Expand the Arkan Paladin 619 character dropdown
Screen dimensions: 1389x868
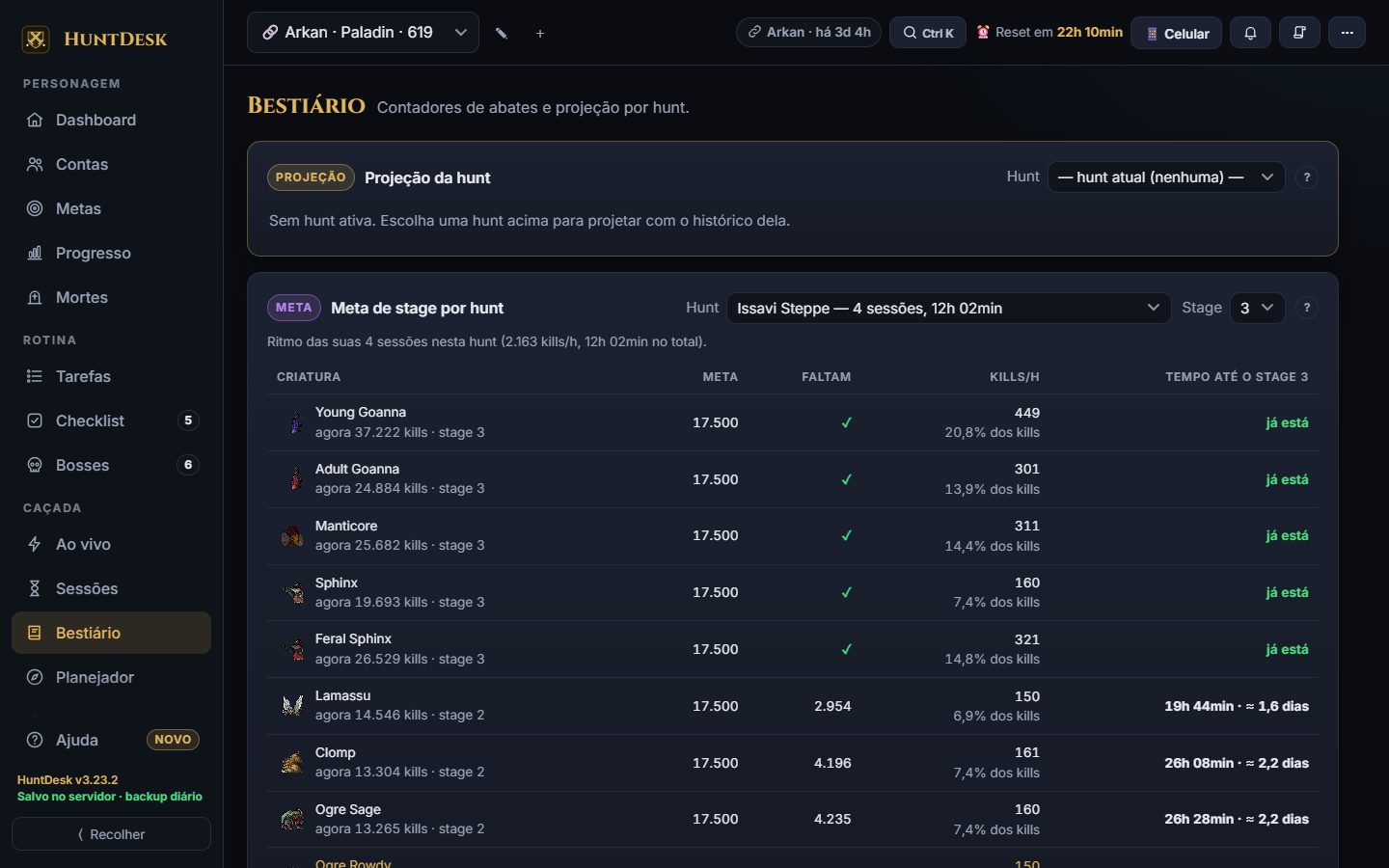[x=363, y=32]
